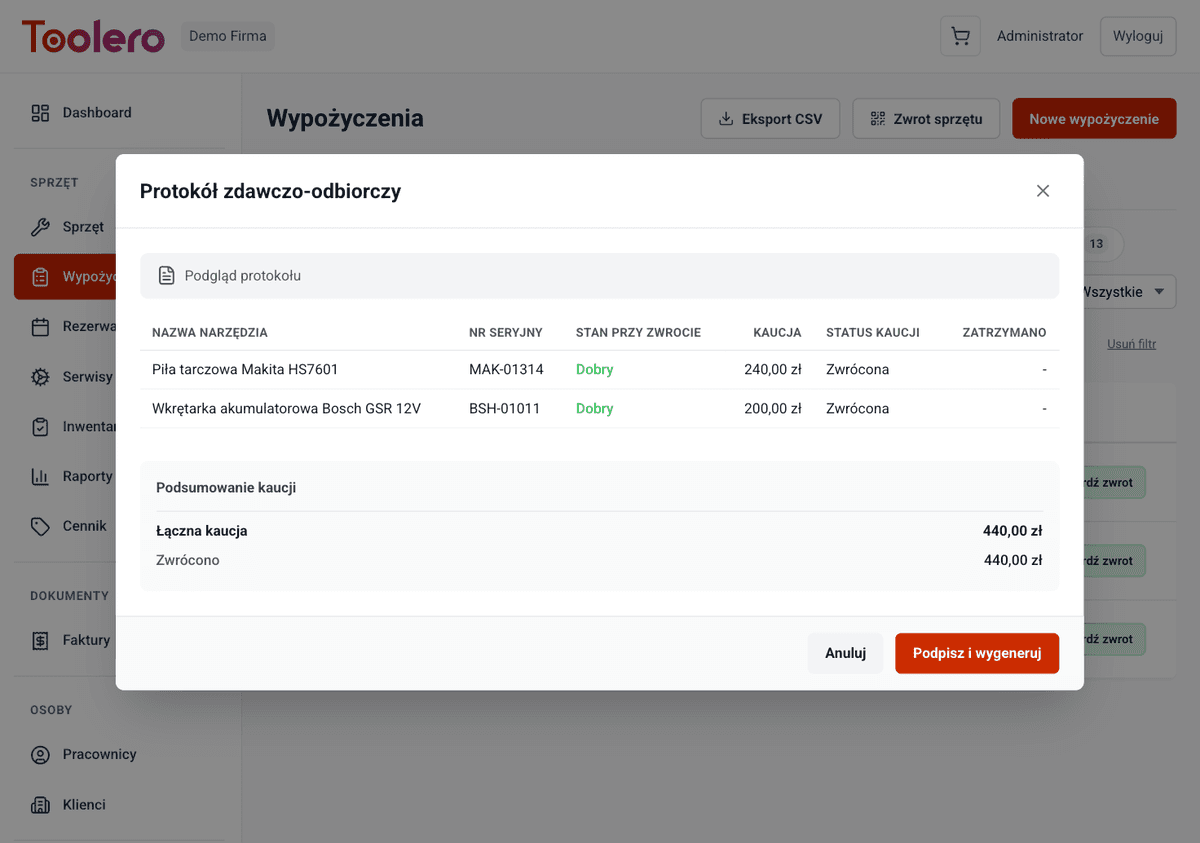Click the Cennik price tag icon
This screenshot has height=843, width=1200.
pyautogui.click(x=40, y=526)
